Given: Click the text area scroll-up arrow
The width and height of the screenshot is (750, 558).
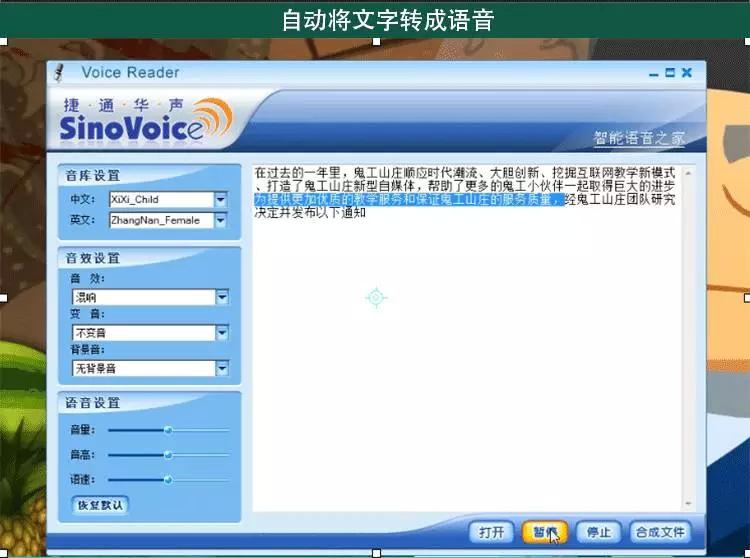Looking at the screenshot, I should coord(688,173).
